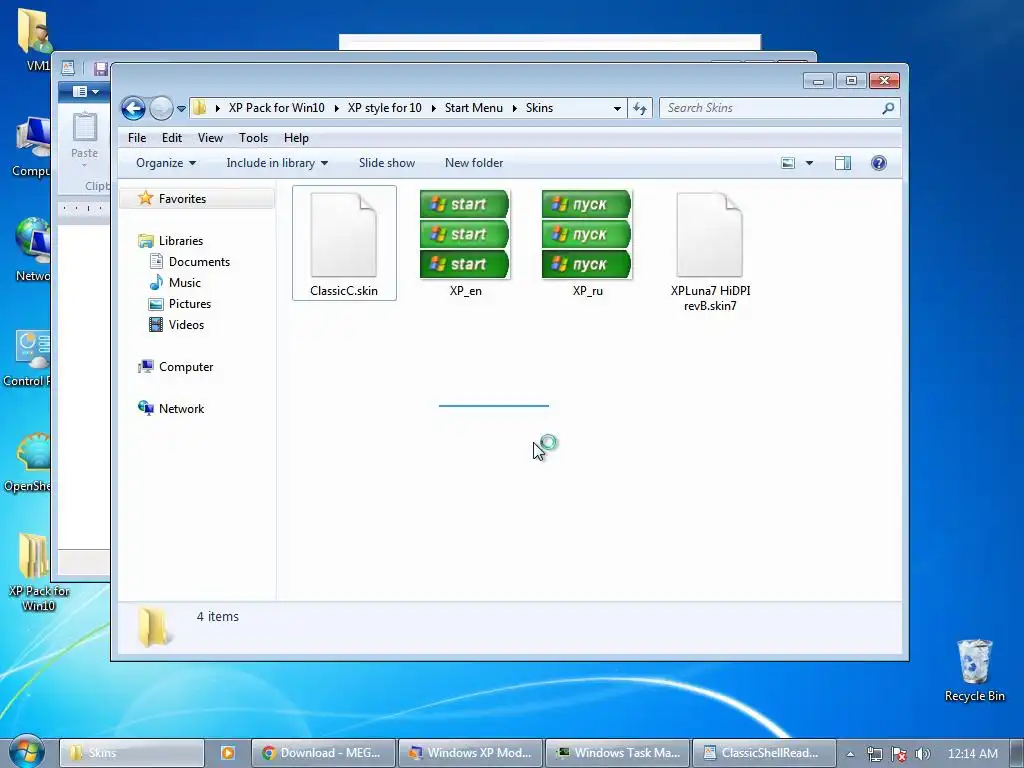Open the Control Panel desktop icon
Viewport: 1024px width, 768px height.
pyautogui.click(x=27, y=359)
